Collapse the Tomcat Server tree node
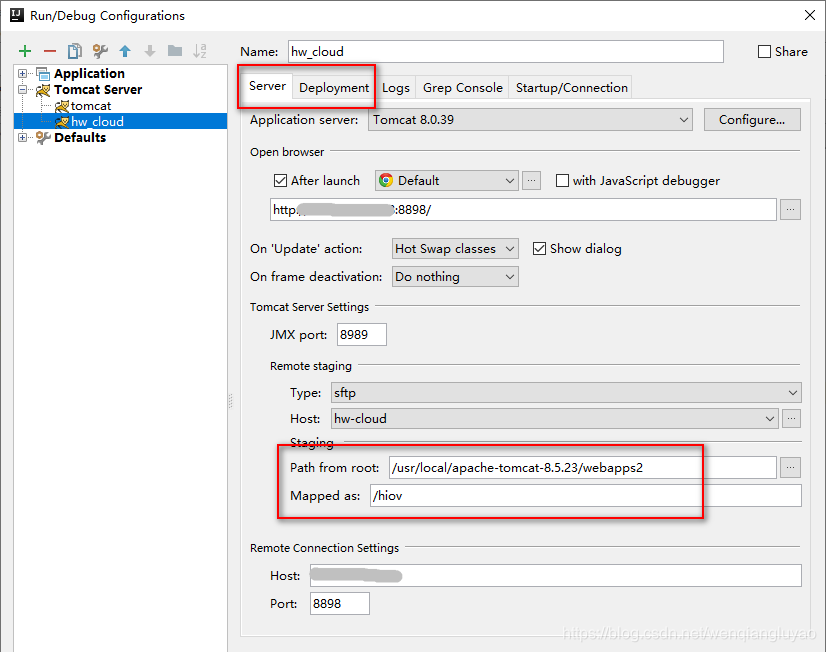The image size is (826, 652). [x=23, y=90]
